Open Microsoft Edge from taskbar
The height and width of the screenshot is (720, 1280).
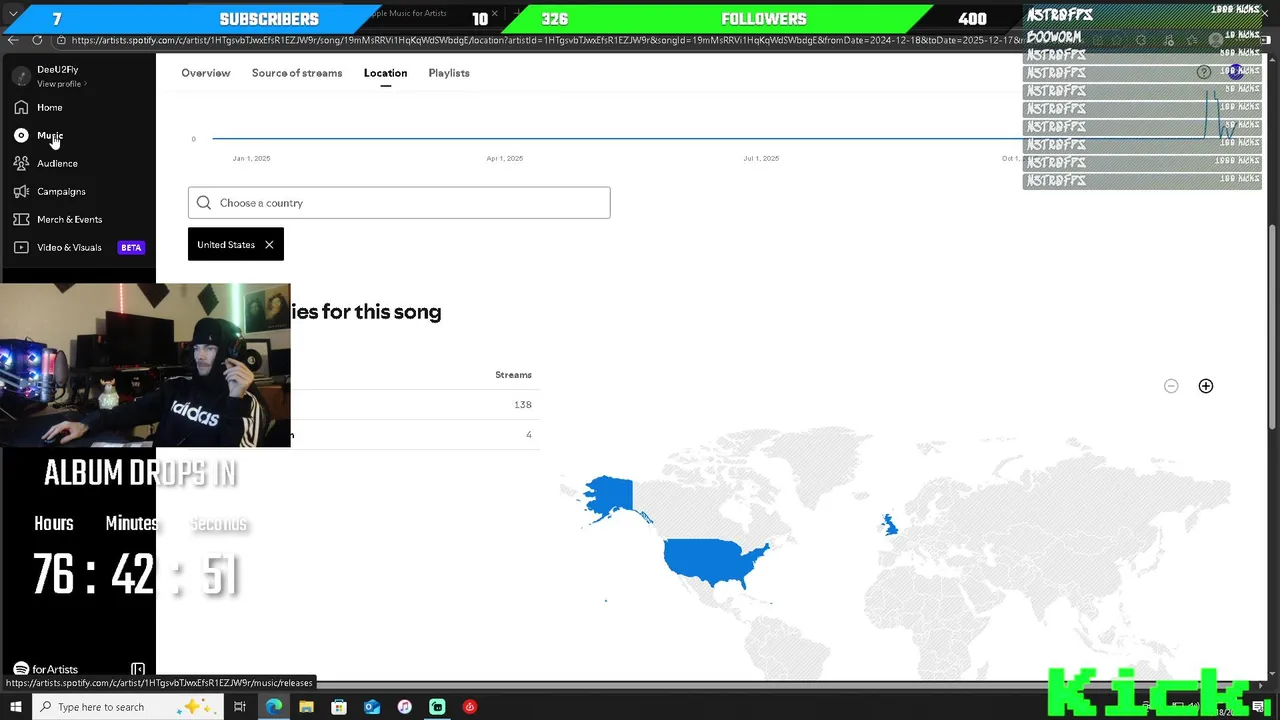pos(274,707)
